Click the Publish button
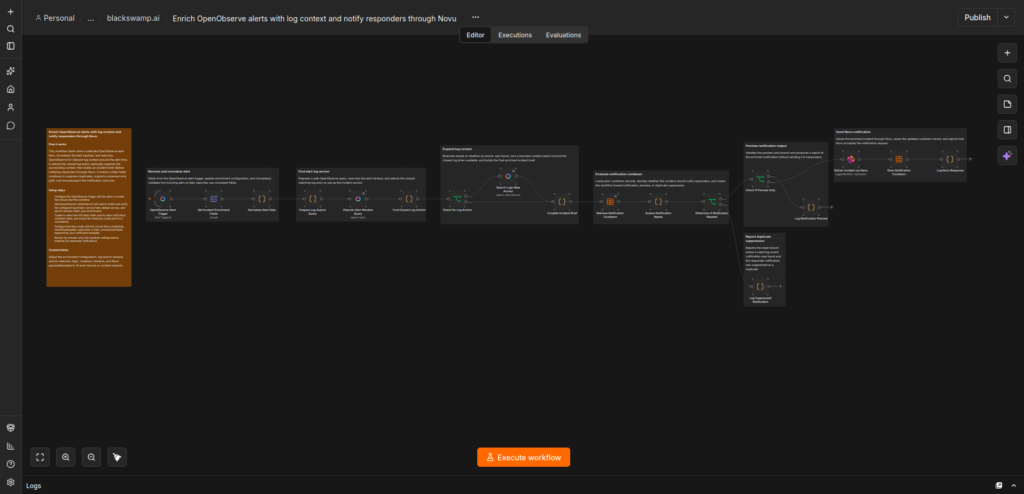The height and width of the screenshot is (494, 1024). tap(978, 18)
